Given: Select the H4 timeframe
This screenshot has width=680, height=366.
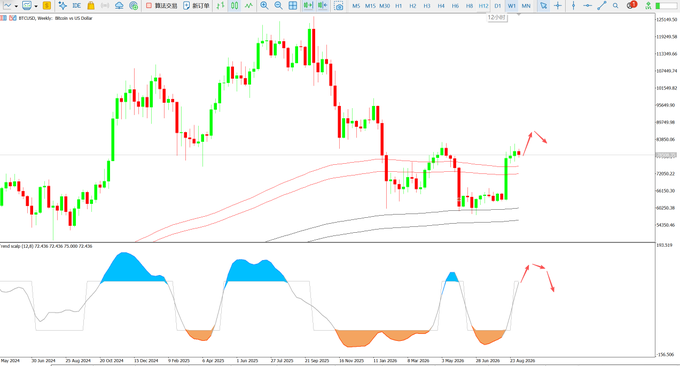Looking at the screenshot, I should point(441,6).
